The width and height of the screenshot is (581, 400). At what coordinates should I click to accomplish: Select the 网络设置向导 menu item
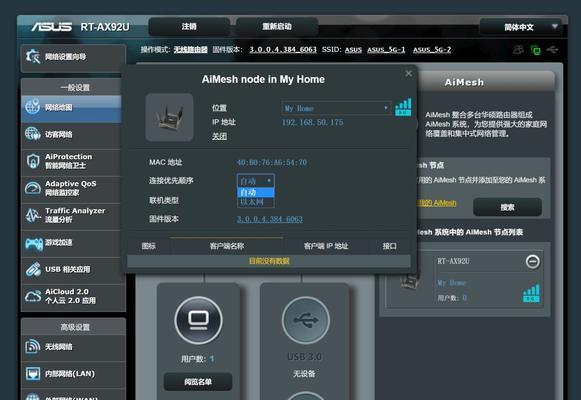[73, 57]
